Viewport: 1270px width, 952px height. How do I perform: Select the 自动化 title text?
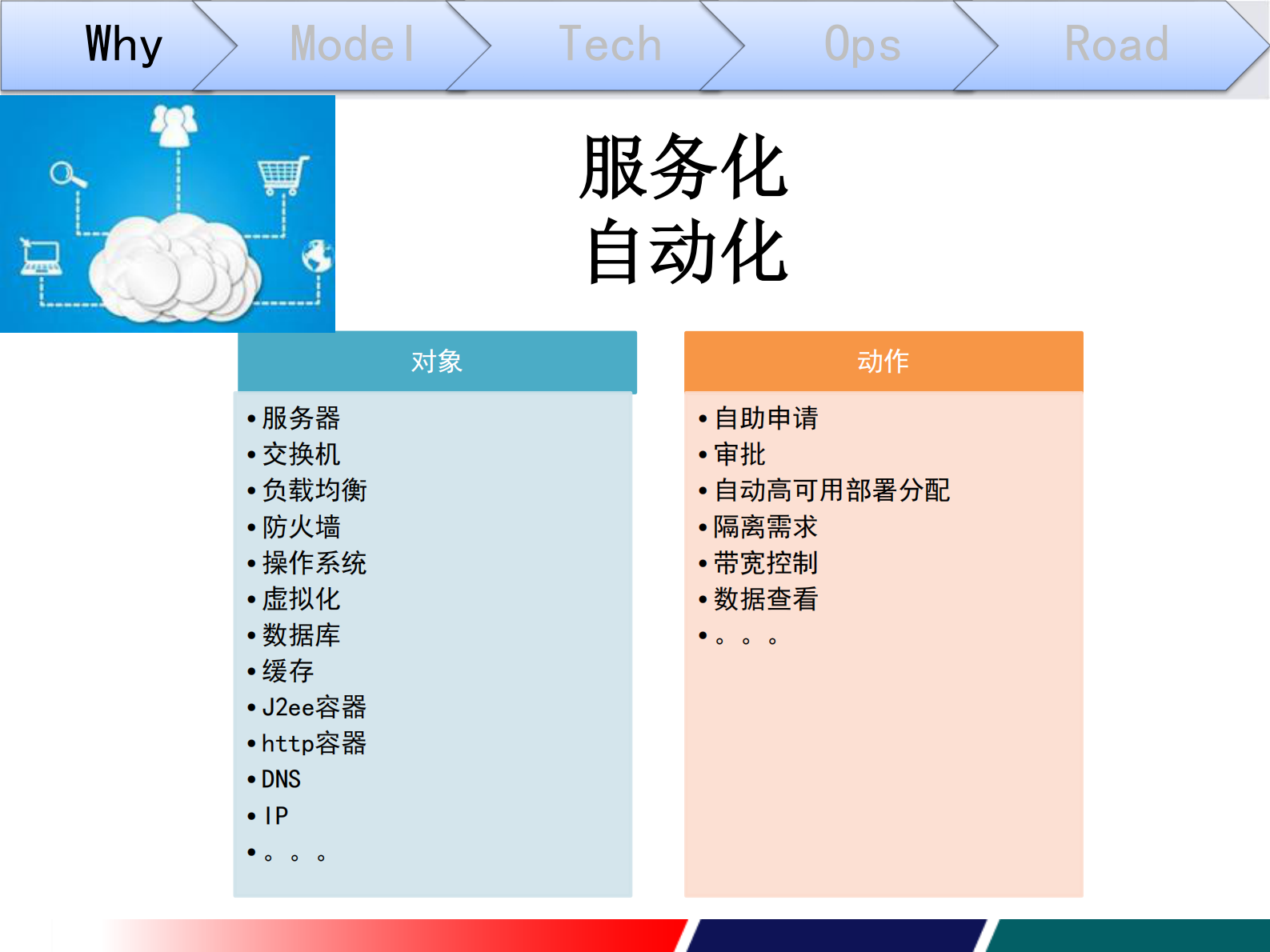pos(687,252)
